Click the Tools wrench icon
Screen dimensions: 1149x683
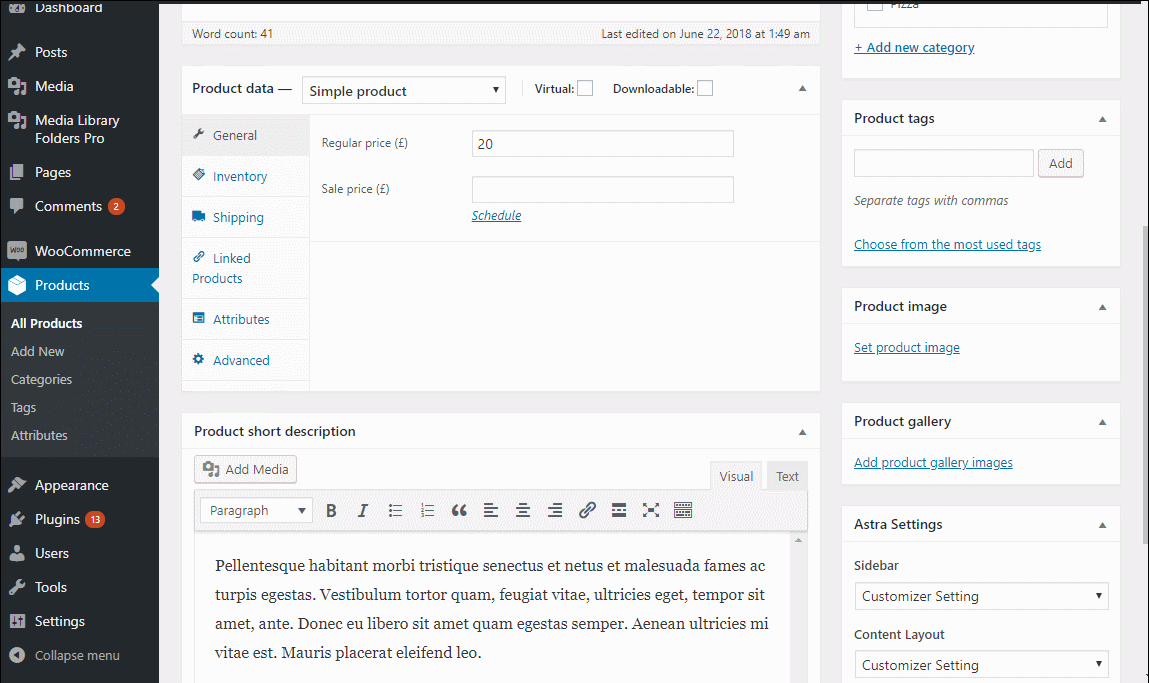click(17, 587)
